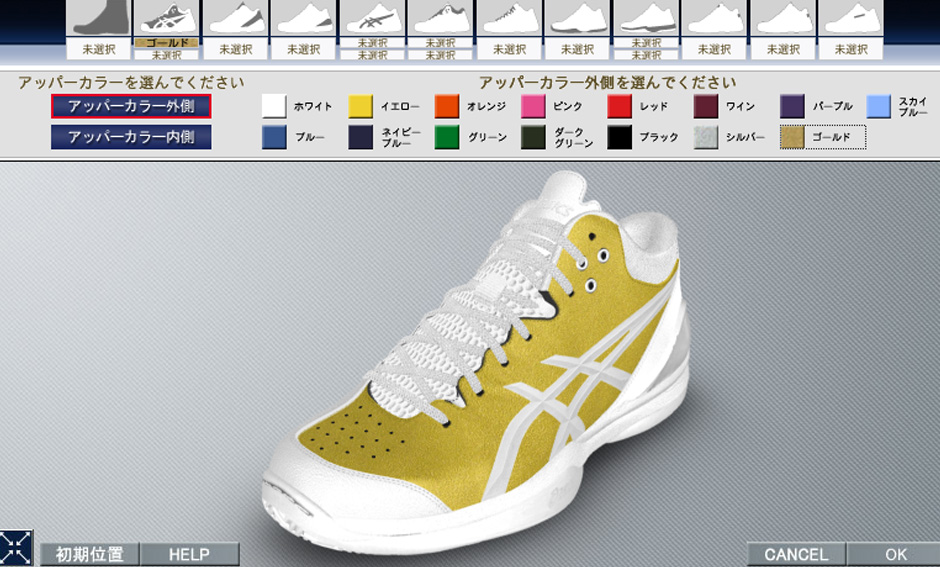This screenshot has width=940, height=567.
Task: Open the HELP button
Action: (x=189, y=554)
